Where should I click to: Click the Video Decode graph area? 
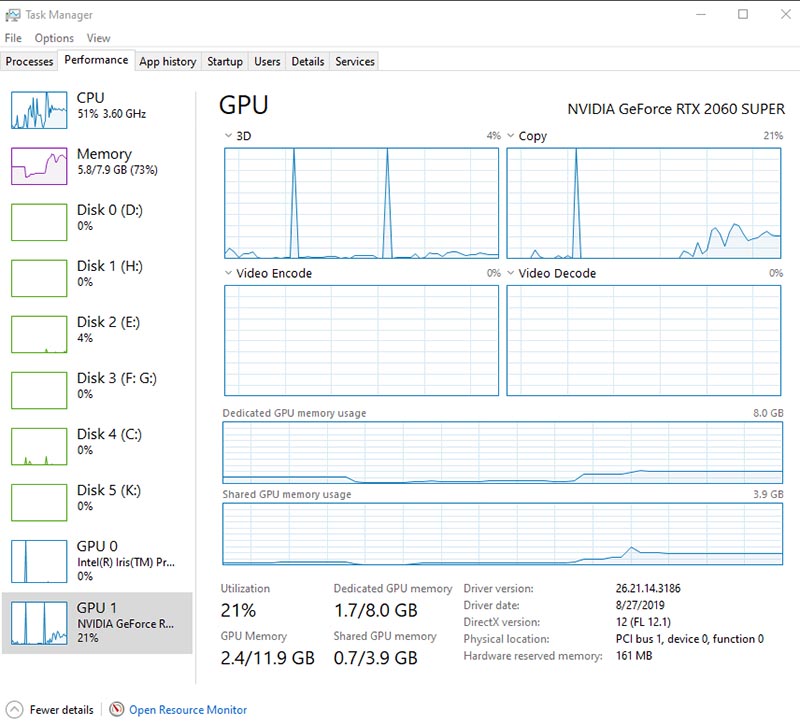coord(644,340)
